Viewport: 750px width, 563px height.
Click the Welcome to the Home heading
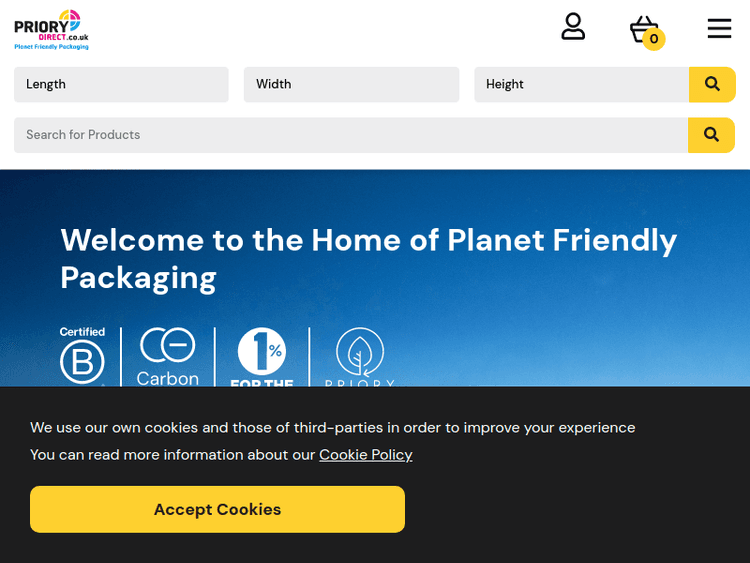(x=368, y=258)
